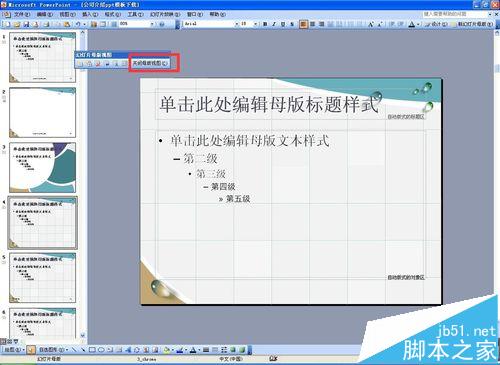Open the Font Color dropdown arrow
The image size is (500, 365).
pos(418,24)
